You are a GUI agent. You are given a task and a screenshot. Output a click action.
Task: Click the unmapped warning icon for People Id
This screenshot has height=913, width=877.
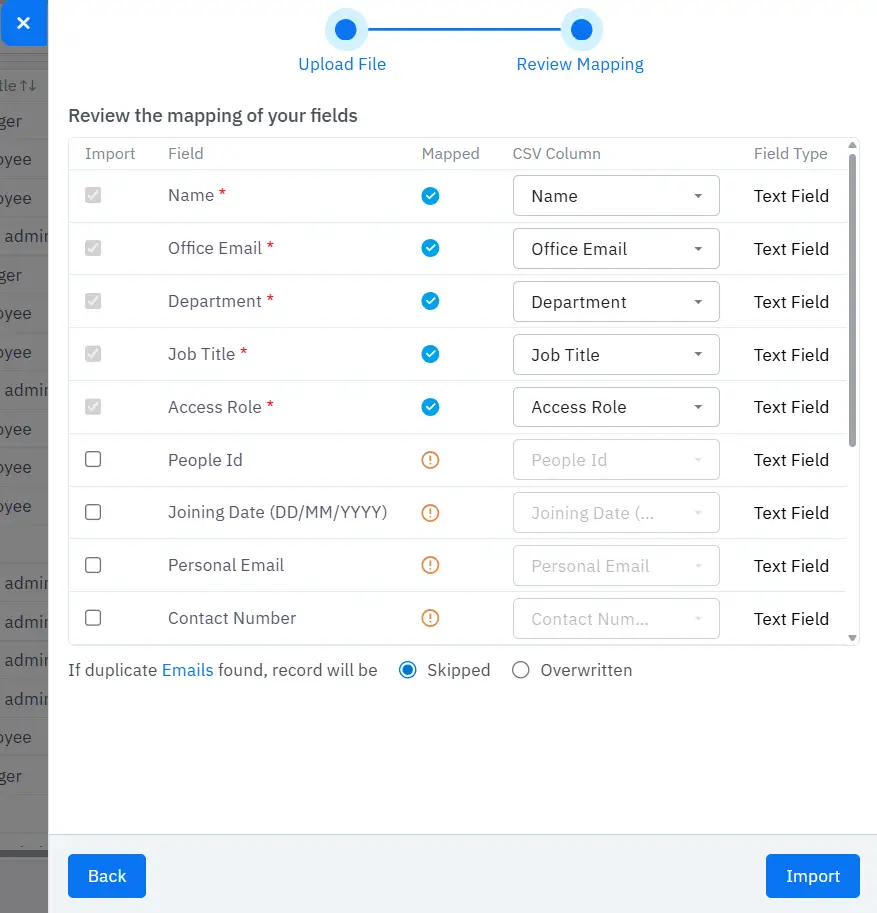430,460
